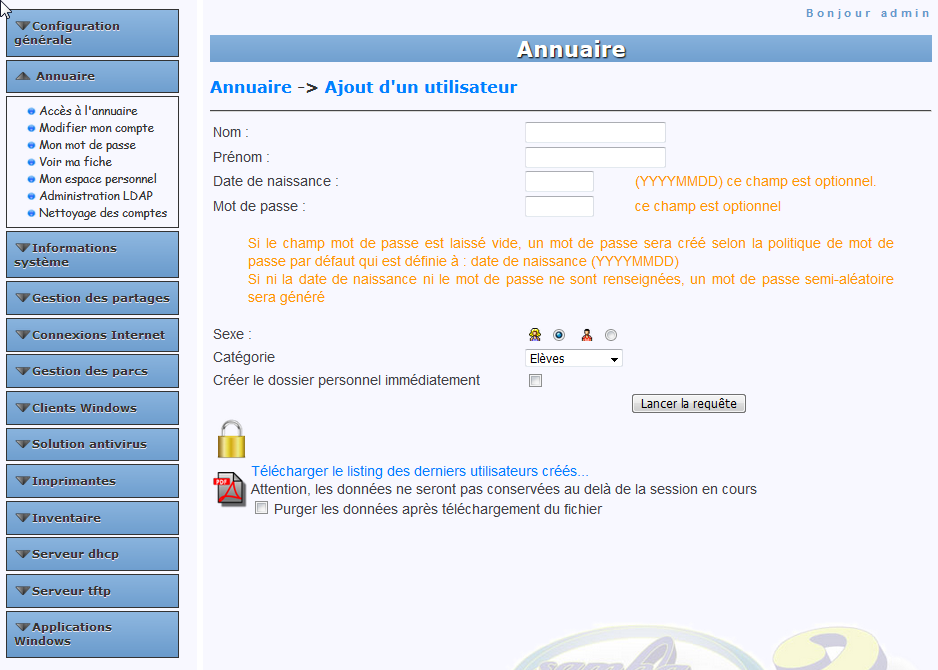
Task: Expand the Applications Windows menu
Action: pos(93,634)
